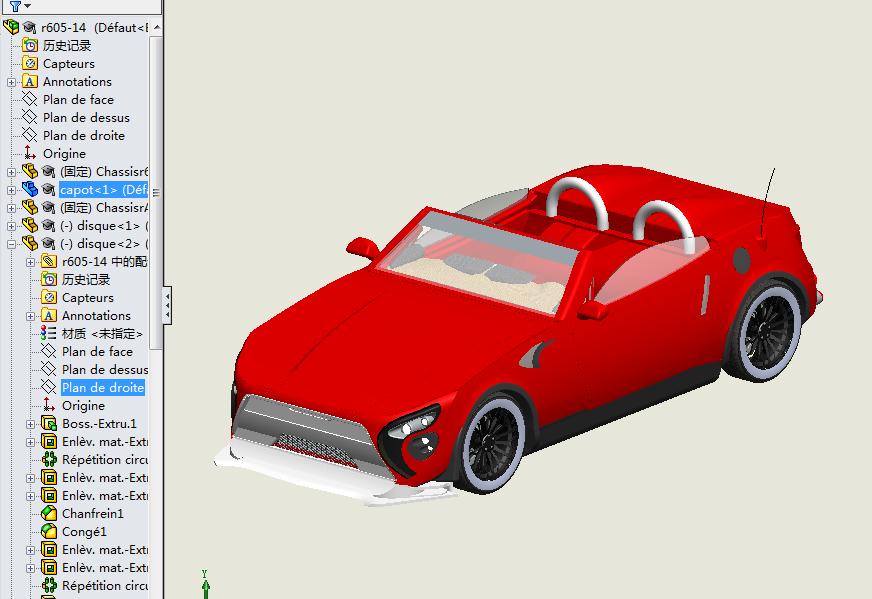Collapse the disque<2> component node
The image size is (872, 599).
[x=12, y=244]
